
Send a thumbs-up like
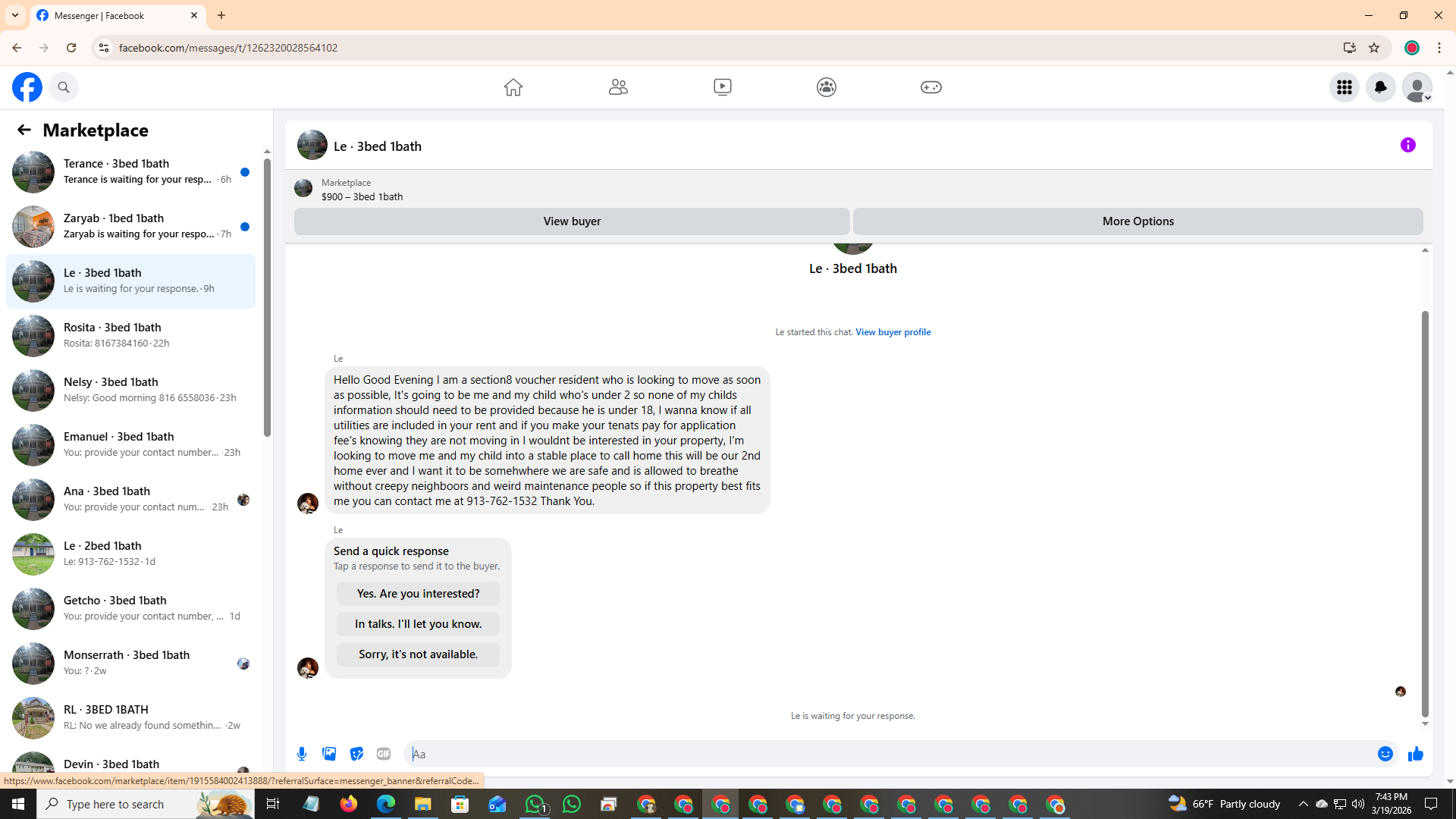(x=1415, y=754)
